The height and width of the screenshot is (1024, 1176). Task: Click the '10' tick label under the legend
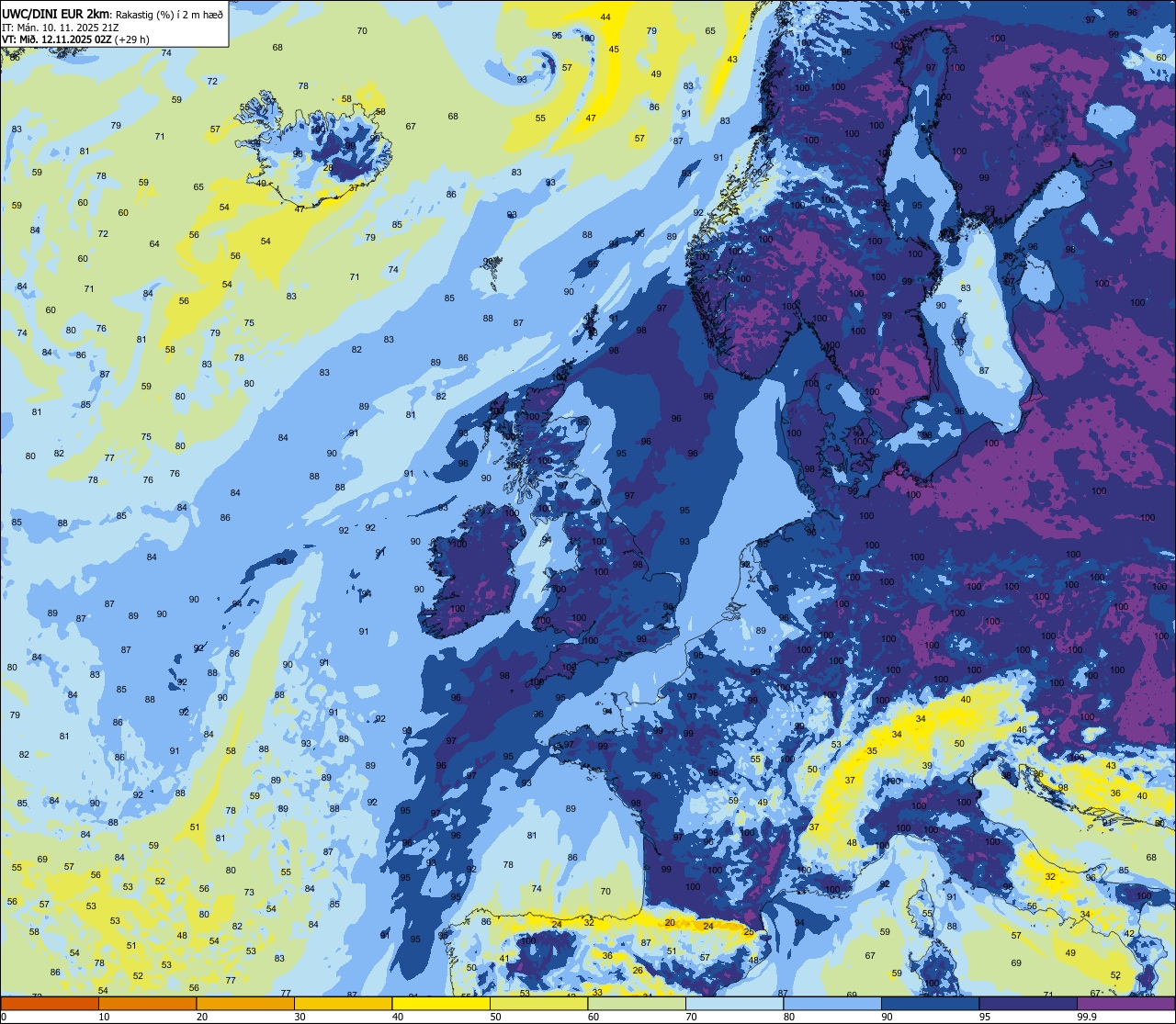(104, 1017)
